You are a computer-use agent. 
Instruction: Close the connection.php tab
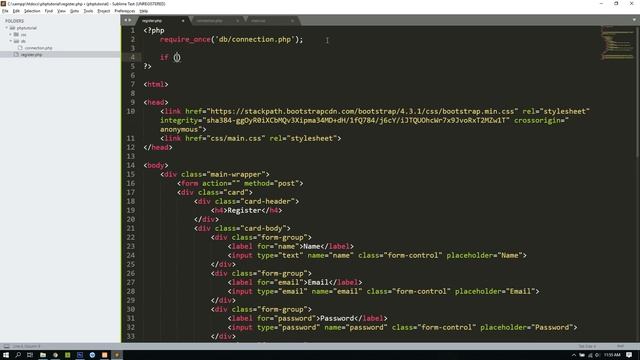click(238, 21)
